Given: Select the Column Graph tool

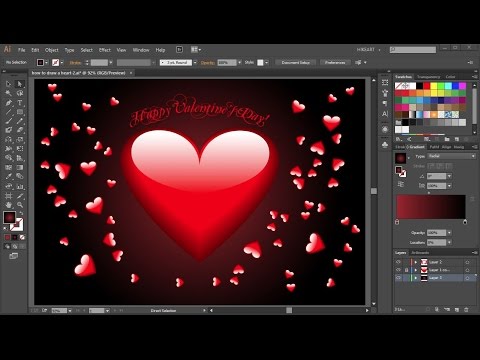Looking at the screenshot, I should point(20,186).
